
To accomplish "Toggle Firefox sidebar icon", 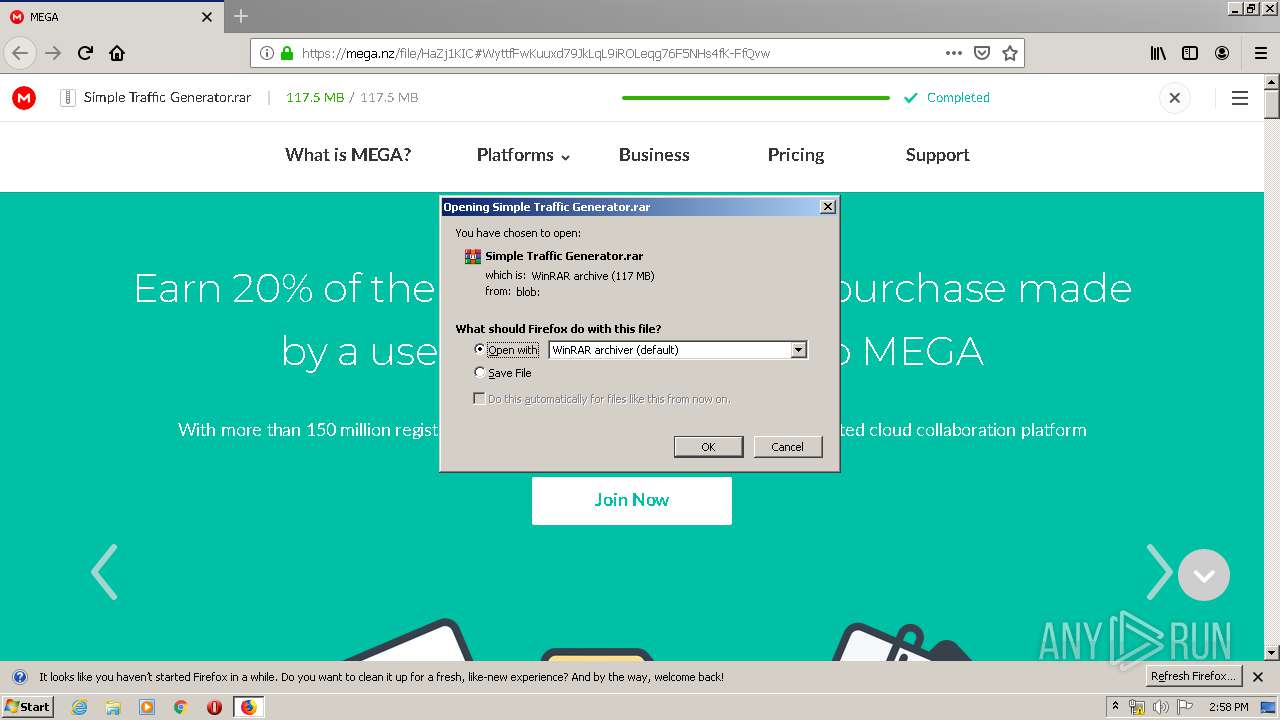I will pyautogui.click(x=1190, y=53).
